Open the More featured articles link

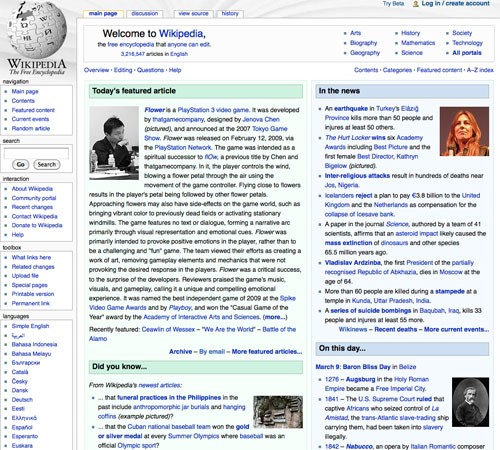coord(267,352)
